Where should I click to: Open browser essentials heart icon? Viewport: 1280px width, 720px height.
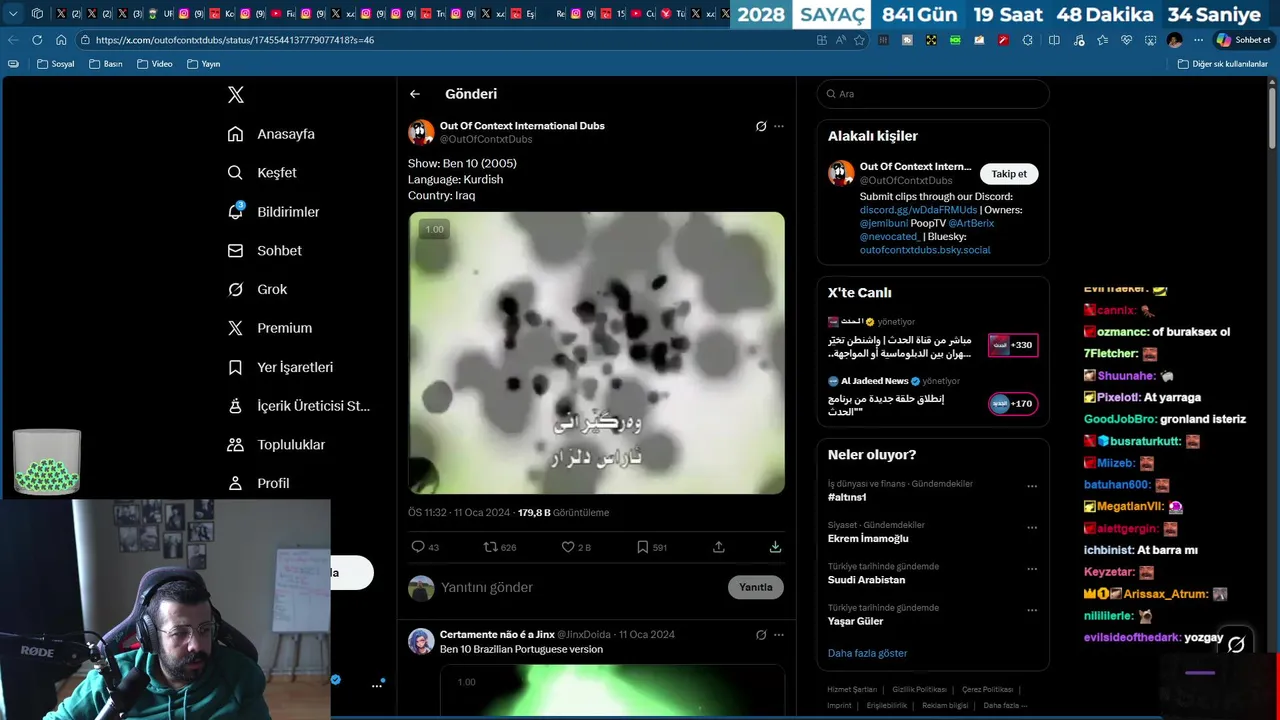(x=1126, y=40)
